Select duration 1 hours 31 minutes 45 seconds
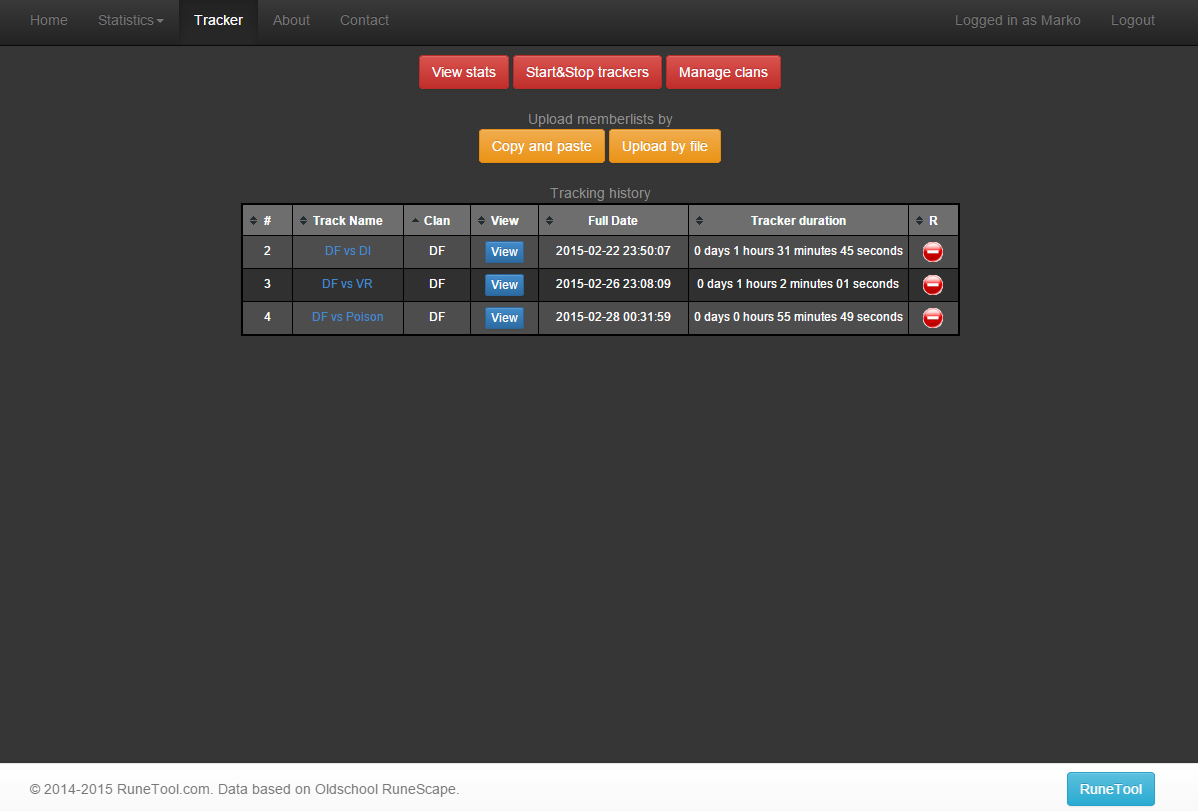The height and width of the screenshot is (811, 1198). pyautogui.click(x=798, y=251)
